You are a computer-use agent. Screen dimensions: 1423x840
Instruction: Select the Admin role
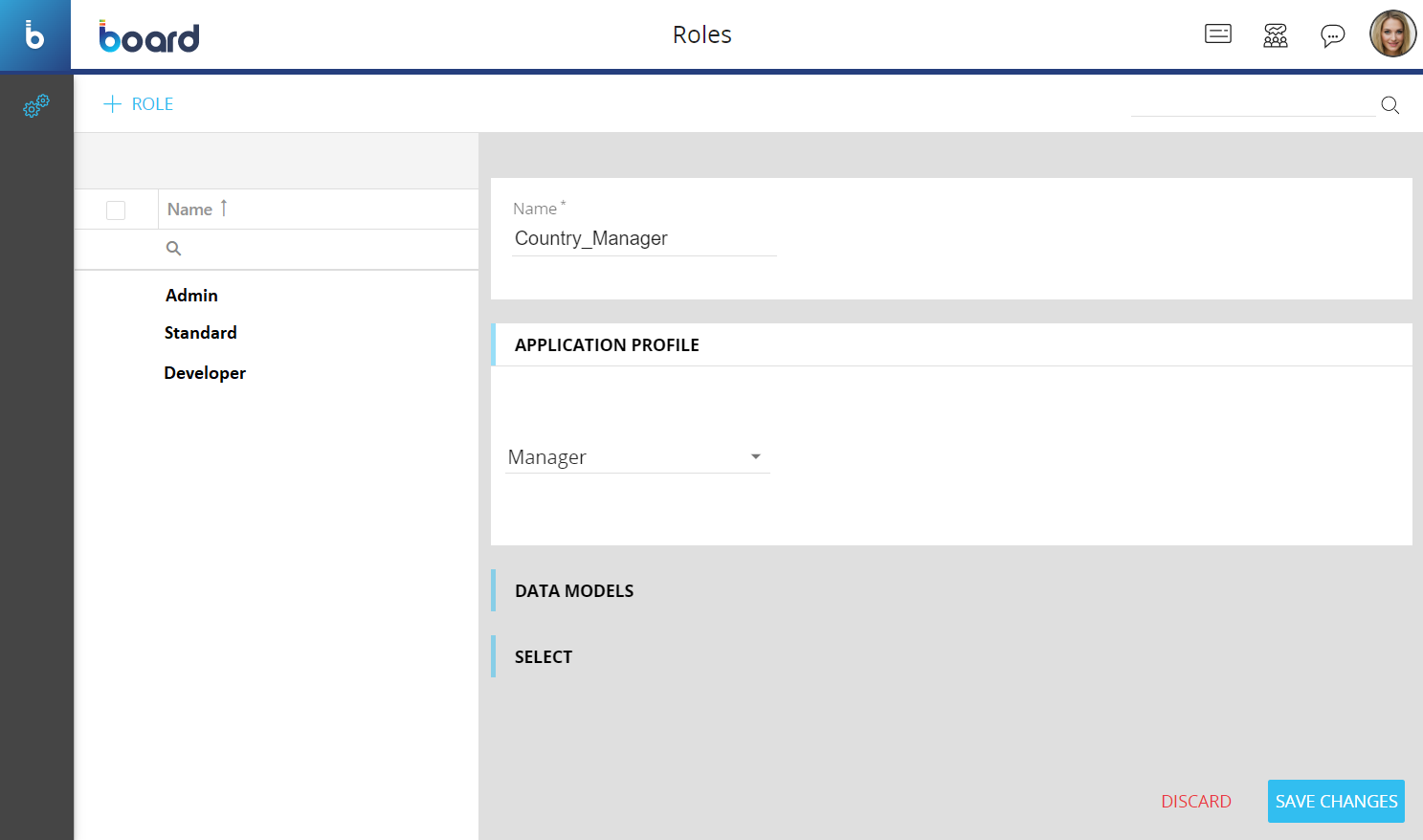click(191, 296)
